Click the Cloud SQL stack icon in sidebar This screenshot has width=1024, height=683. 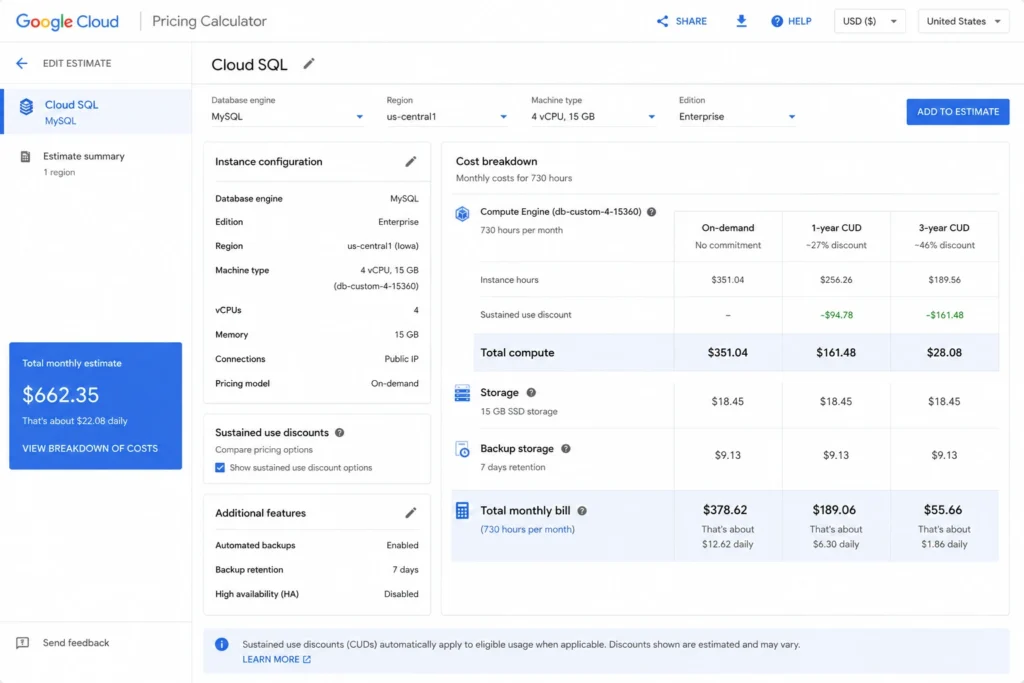click(26, 106)
